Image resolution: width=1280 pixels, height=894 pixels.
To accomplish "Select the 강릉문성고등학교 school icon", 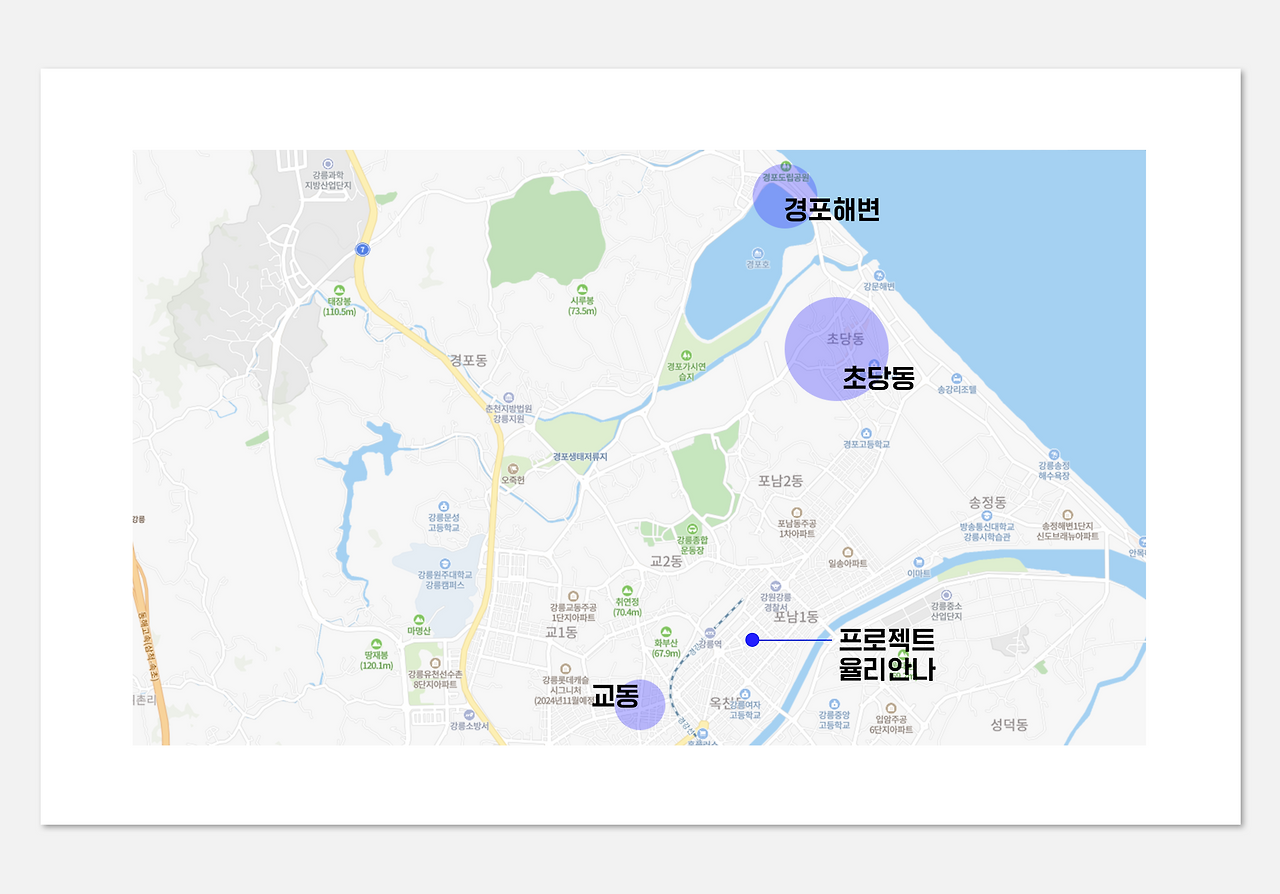I will pos(444,506).
